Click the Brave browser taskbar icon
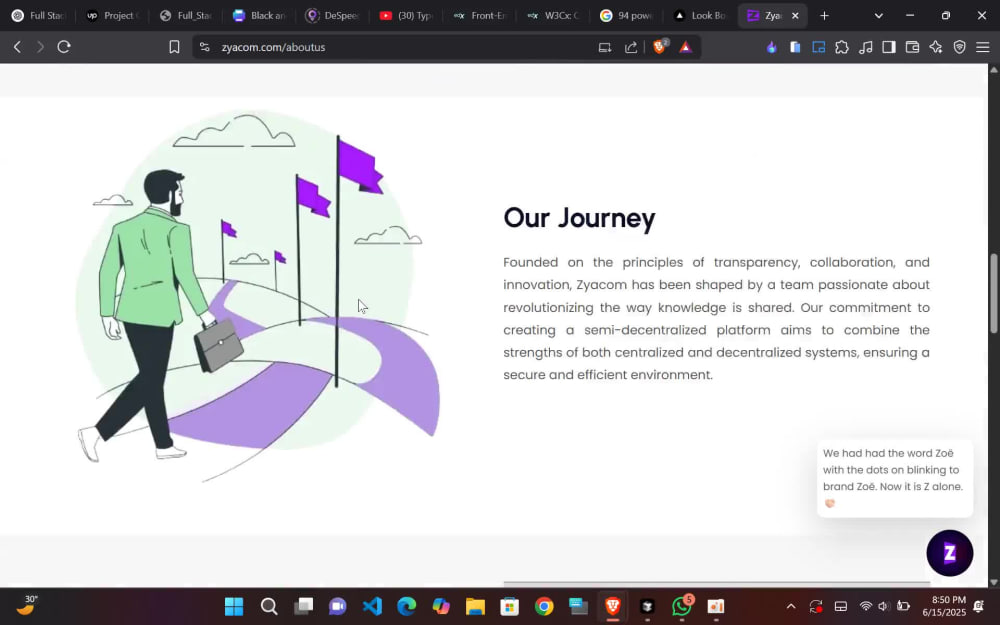This screenshot has height=625, width=1000. [613, 606]
